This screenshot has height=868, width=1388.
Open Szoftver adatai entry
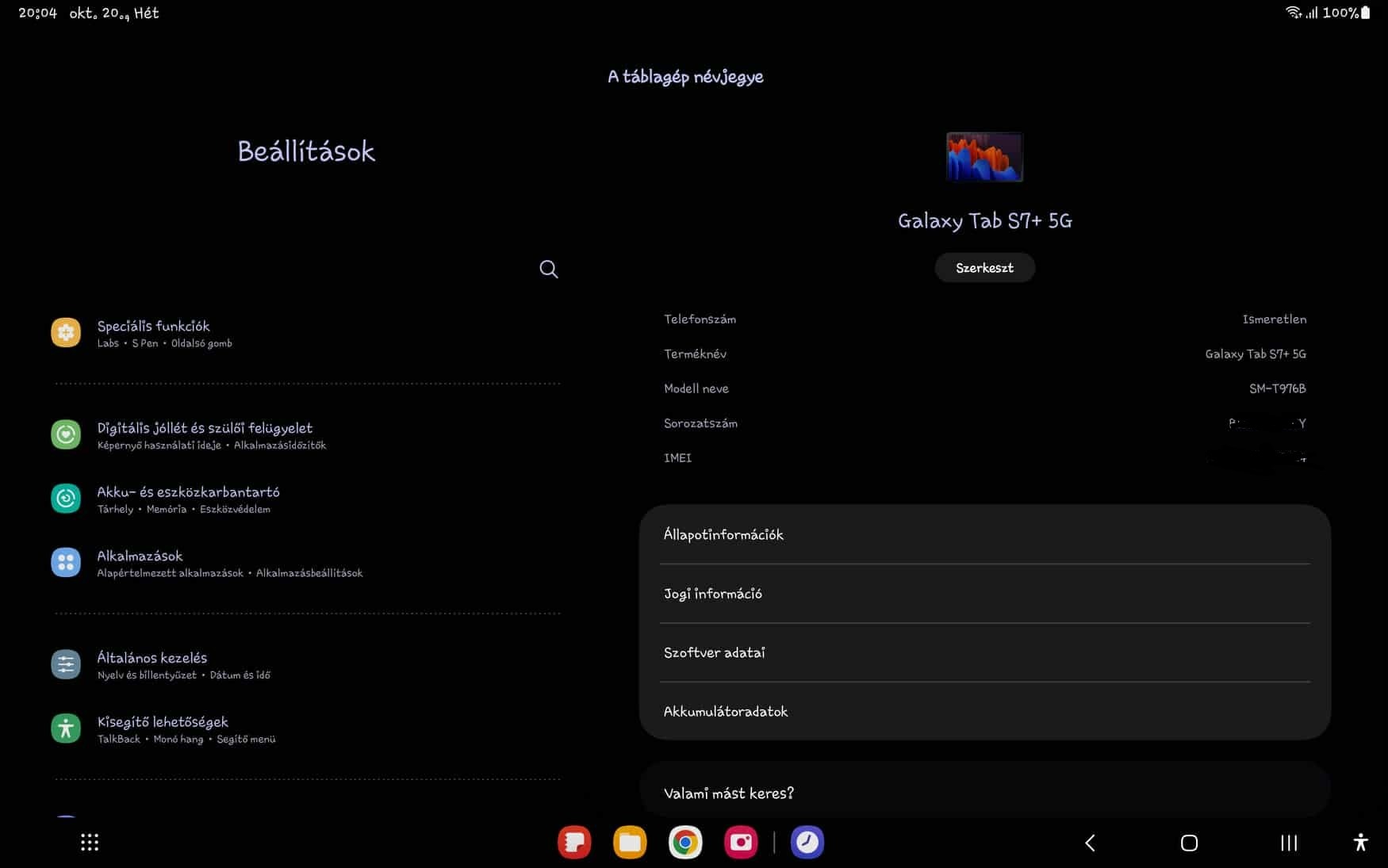tap(983, 652)
